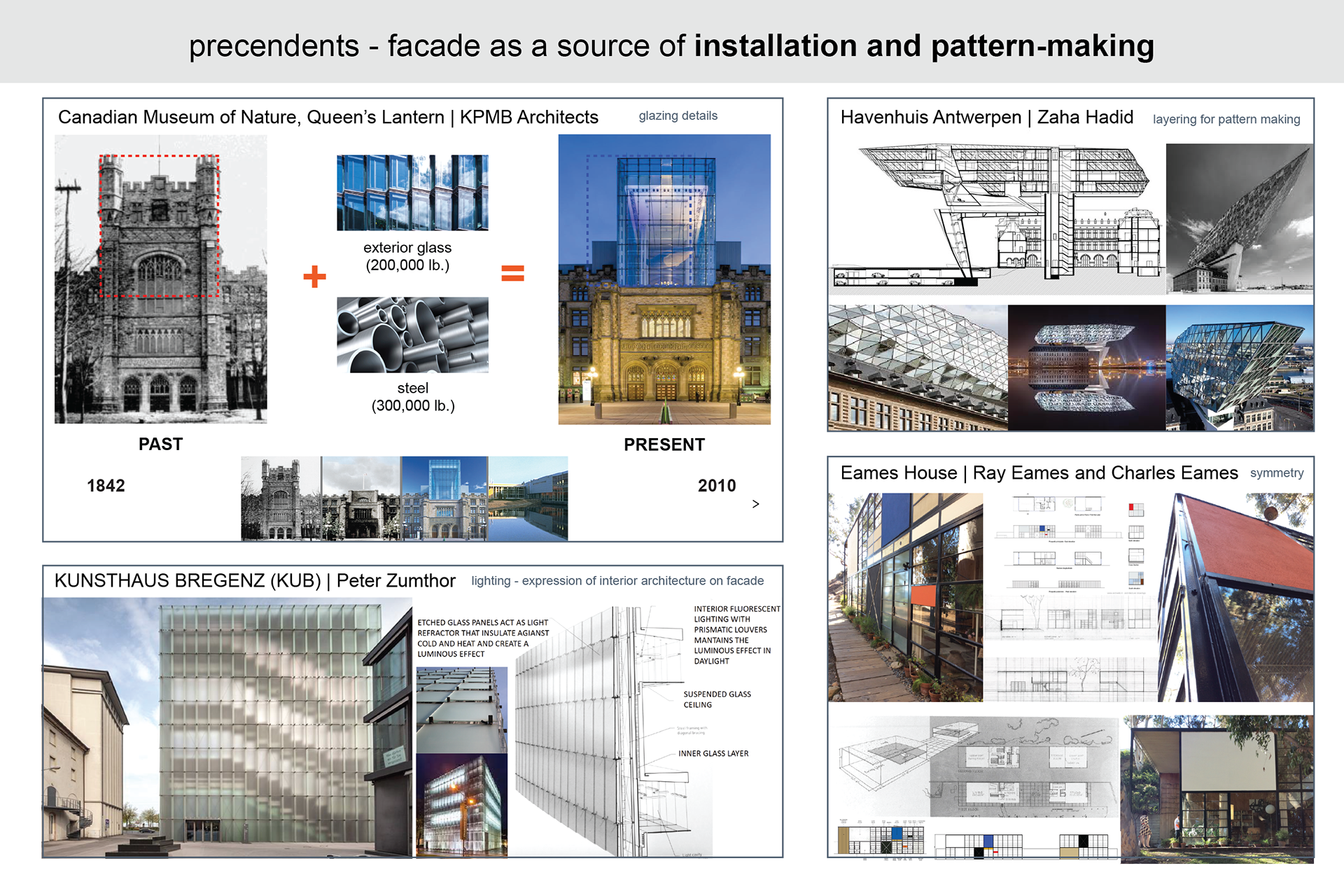Click the 'ETCHED GLASS PANELS' annotation
This screenshot has height=896, width=1344.
pos(483,638)
